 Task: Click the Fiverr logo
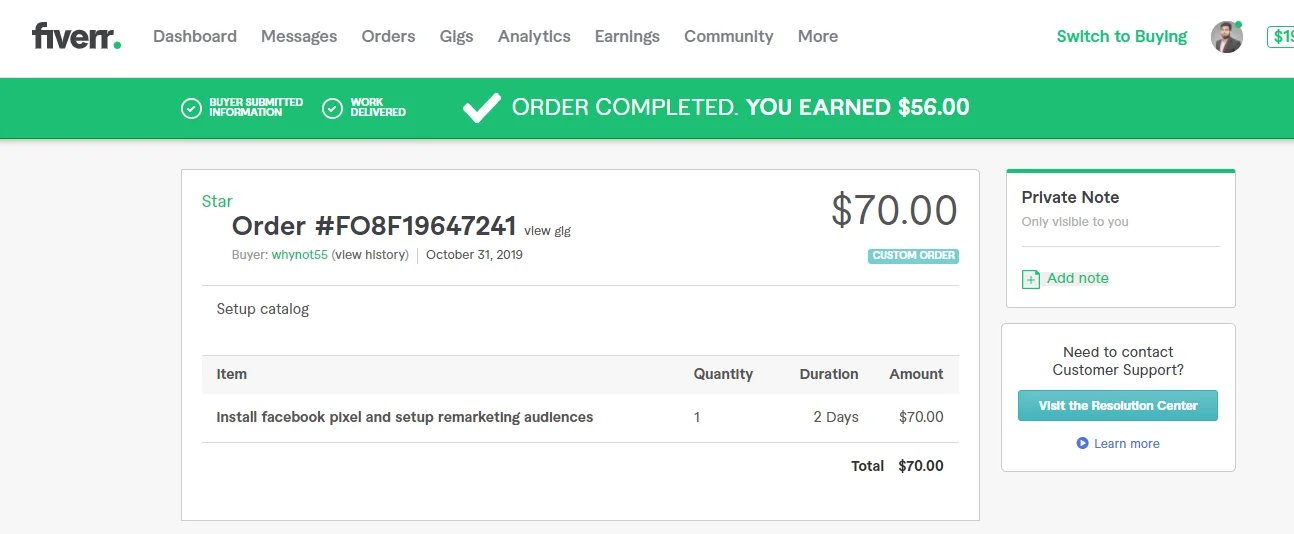[76, 37]
